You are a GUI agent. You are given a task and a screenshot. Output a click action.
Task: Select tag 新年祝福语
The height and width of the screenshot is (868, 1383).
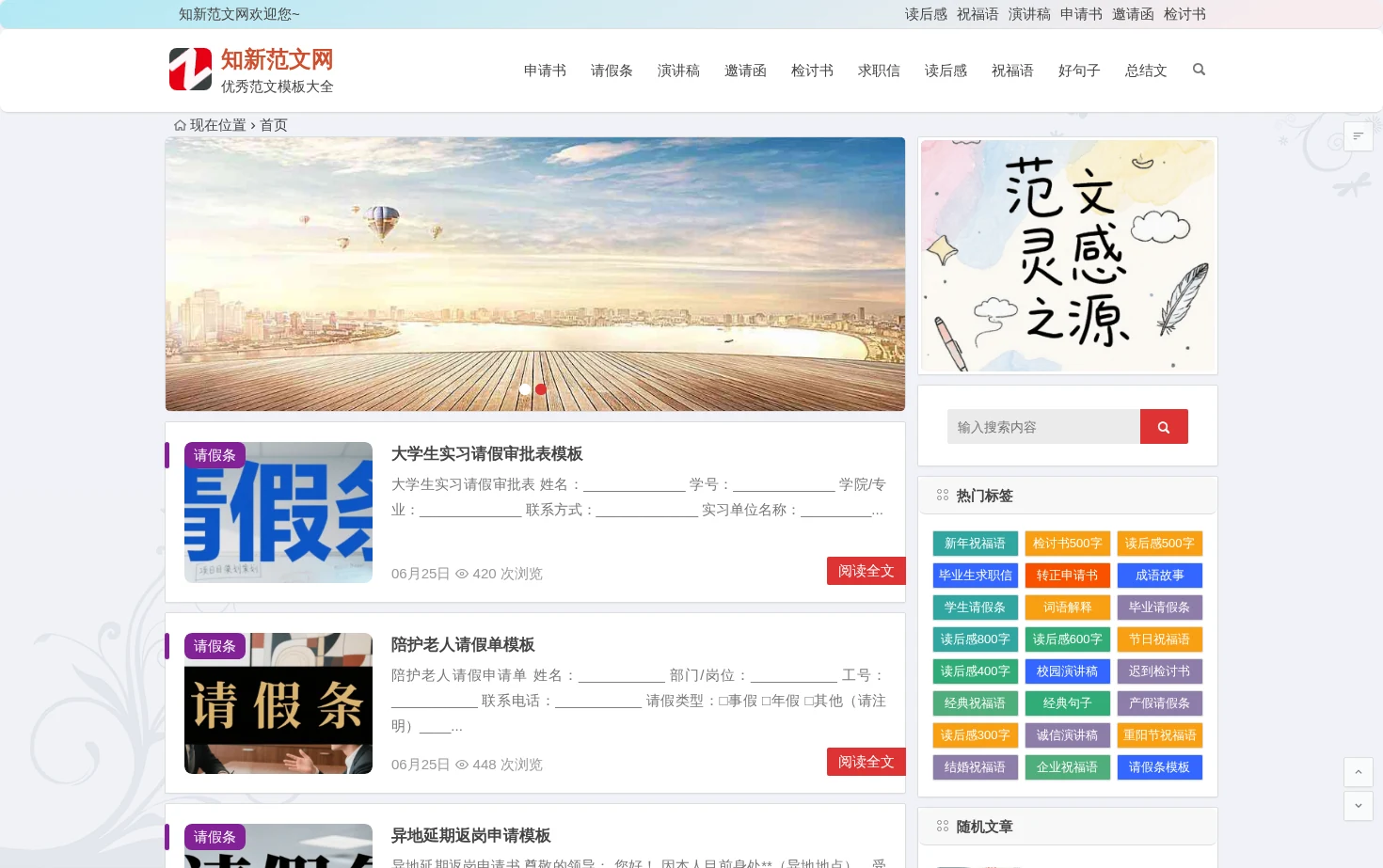click(975, 544)
